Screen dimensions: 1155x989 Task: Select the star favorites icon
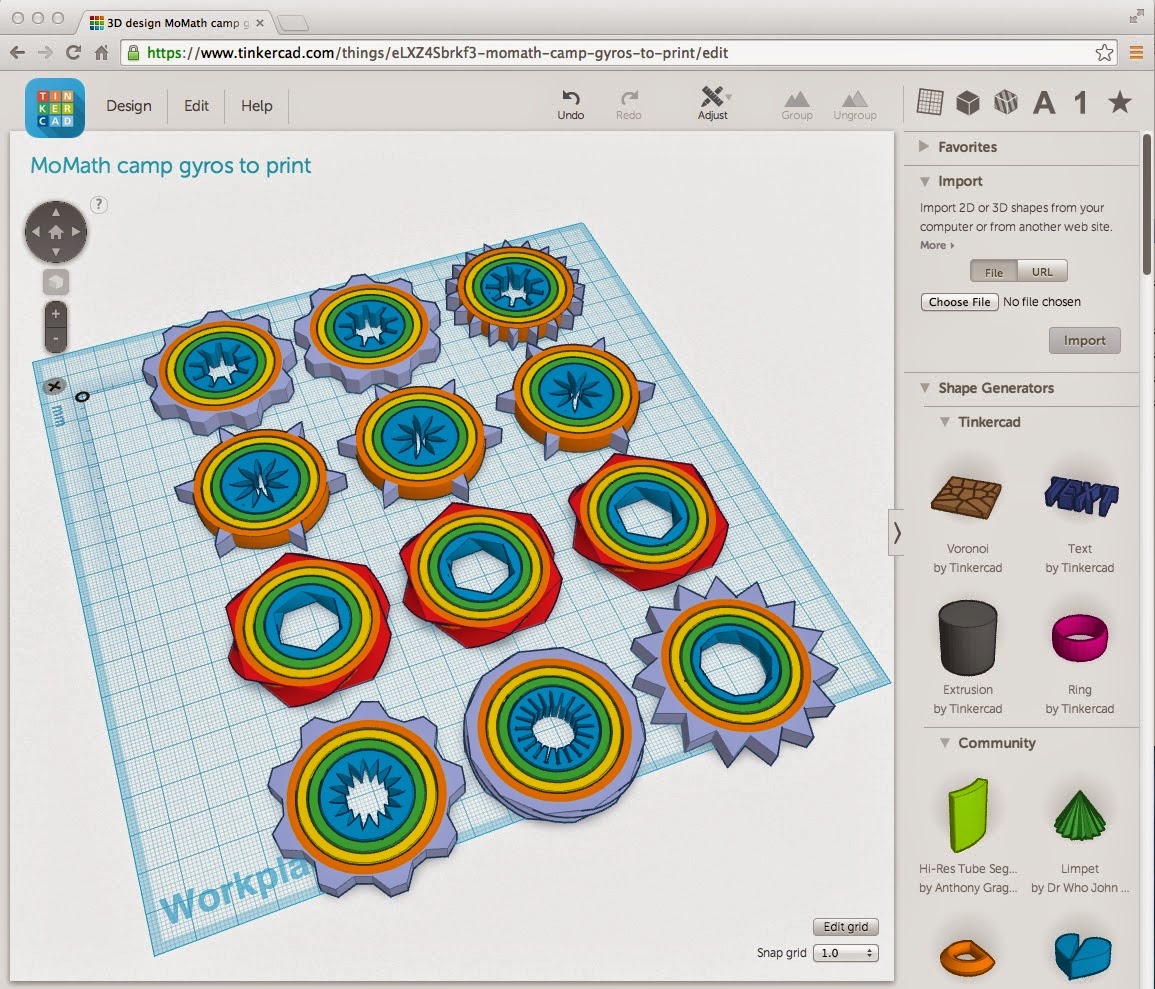[1120, 102]
